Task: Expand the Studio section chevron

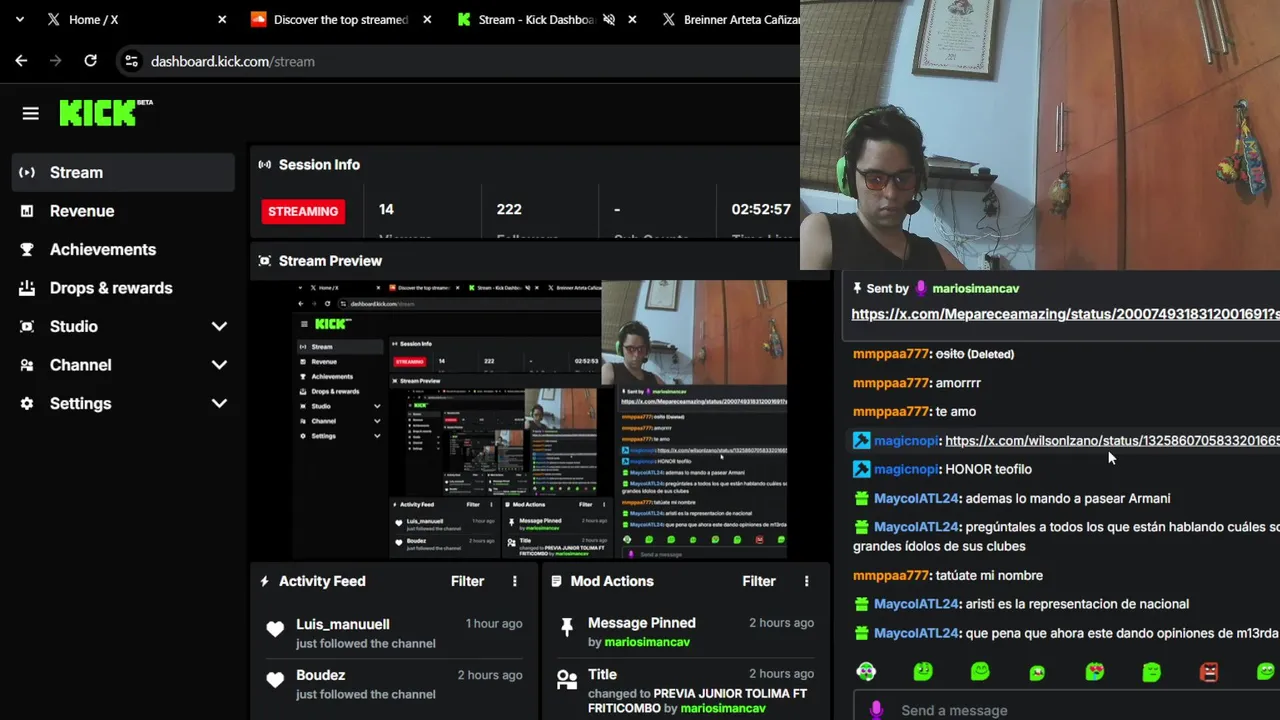Action: (x=219, y=326)
